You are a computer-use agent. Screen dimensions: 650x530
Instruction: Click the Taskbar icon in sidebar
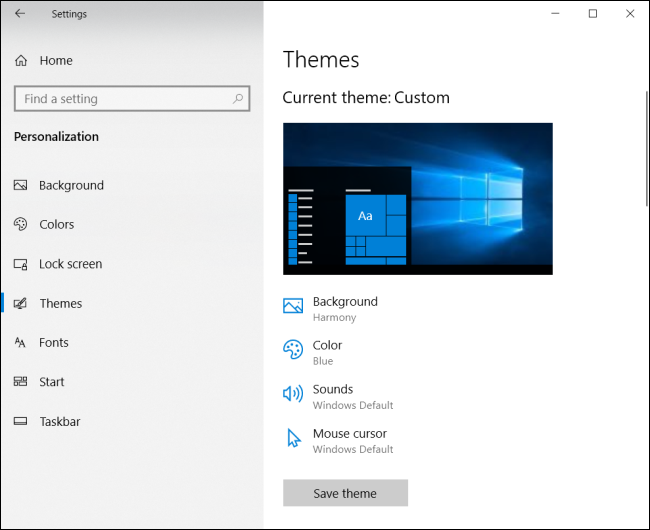(20, 422)
